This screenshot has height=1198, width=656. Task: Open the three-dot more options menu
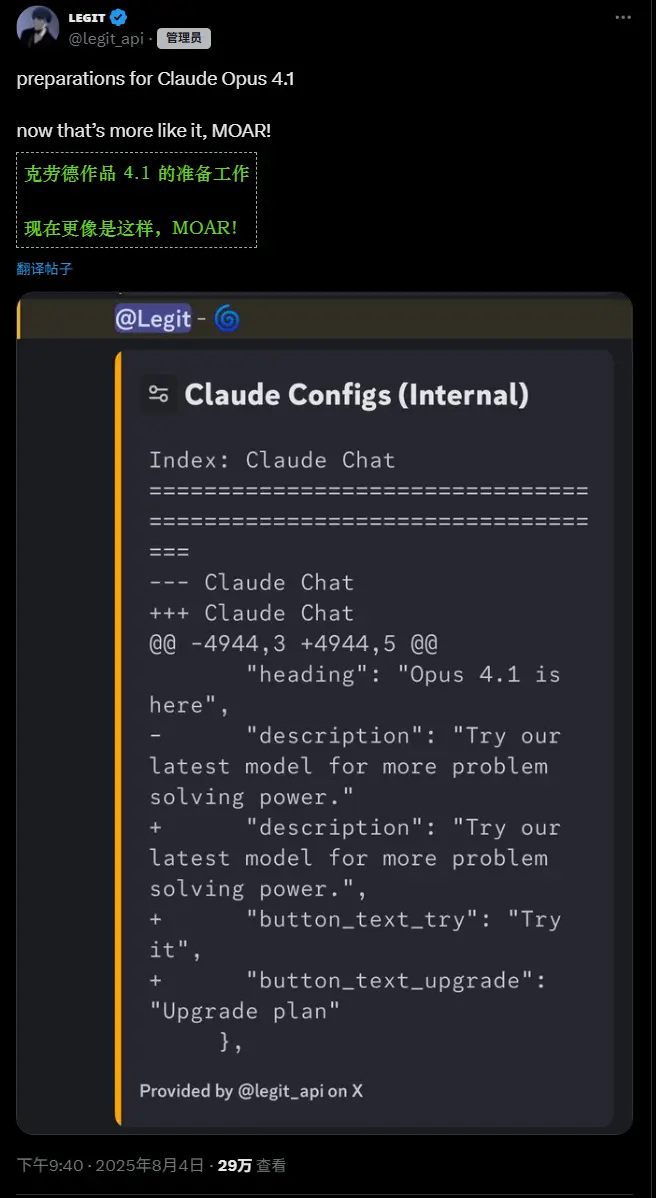point(623,18)
